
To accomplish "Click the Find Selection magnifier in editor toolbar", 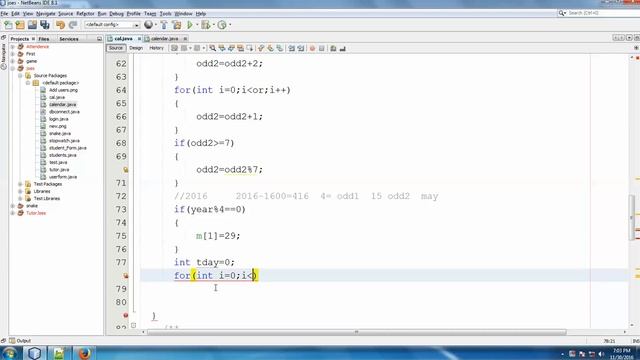I will (x=213, y=48).
